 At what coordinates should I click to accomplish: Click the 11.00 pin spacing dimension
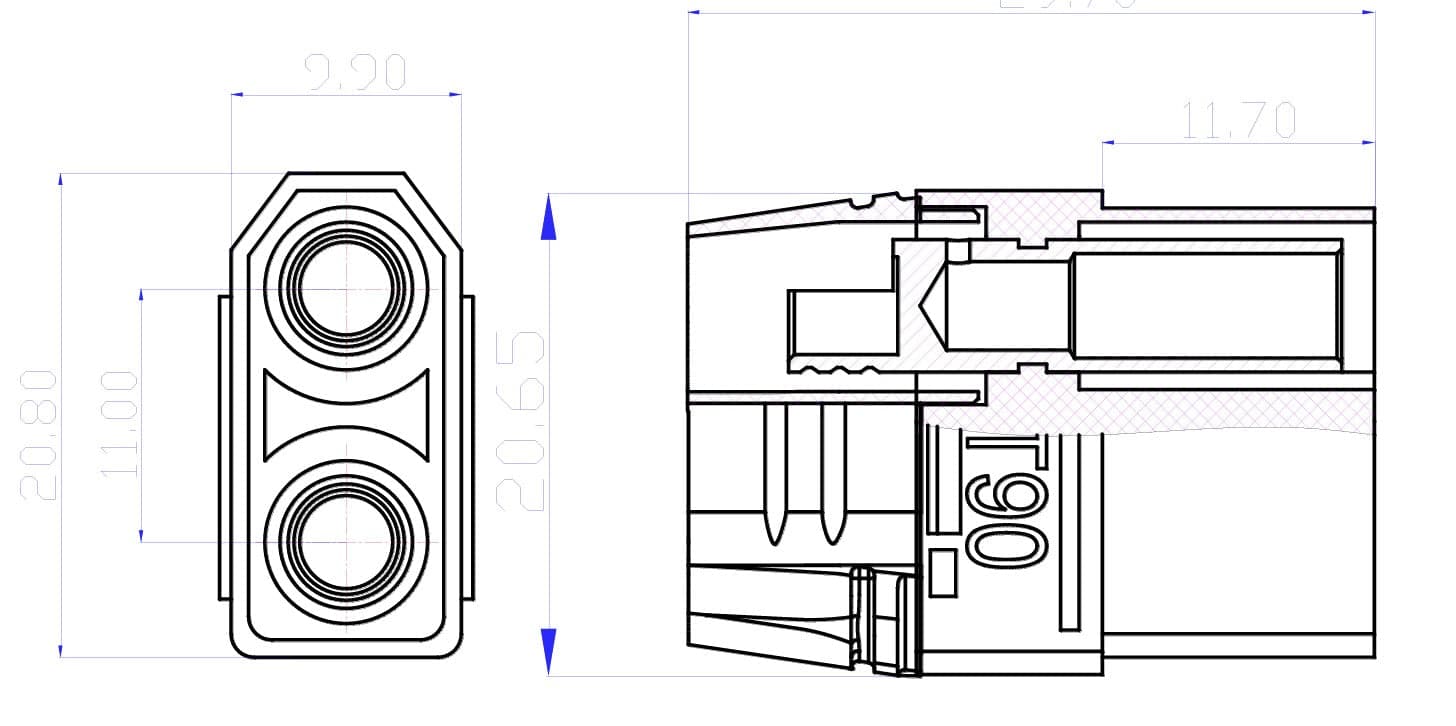120,423
